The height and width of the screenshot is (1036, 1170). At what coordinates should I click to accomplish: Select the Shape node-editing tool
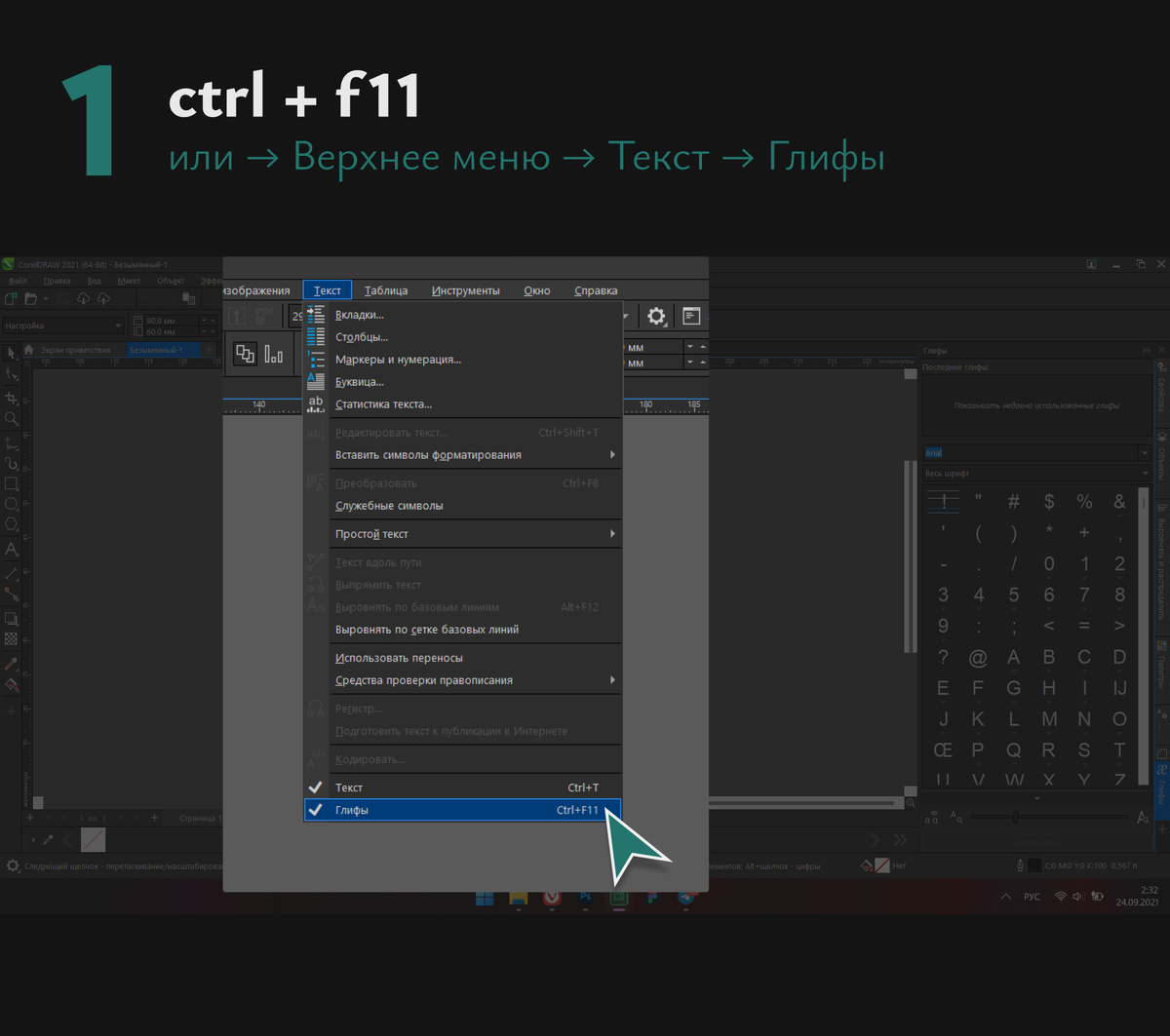[x=12, y=374]
